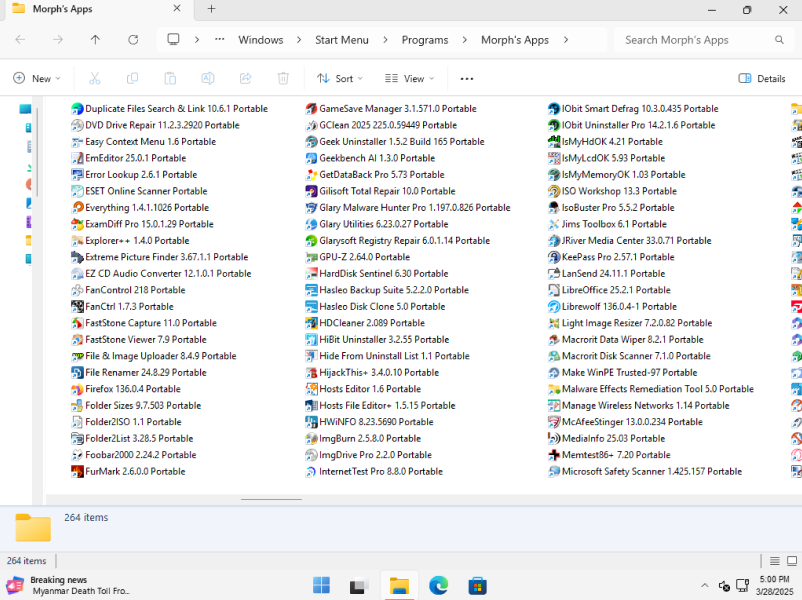Open the View dropdown menu
The width and height of the screenshot is (802, 600).
pos(410,78)
